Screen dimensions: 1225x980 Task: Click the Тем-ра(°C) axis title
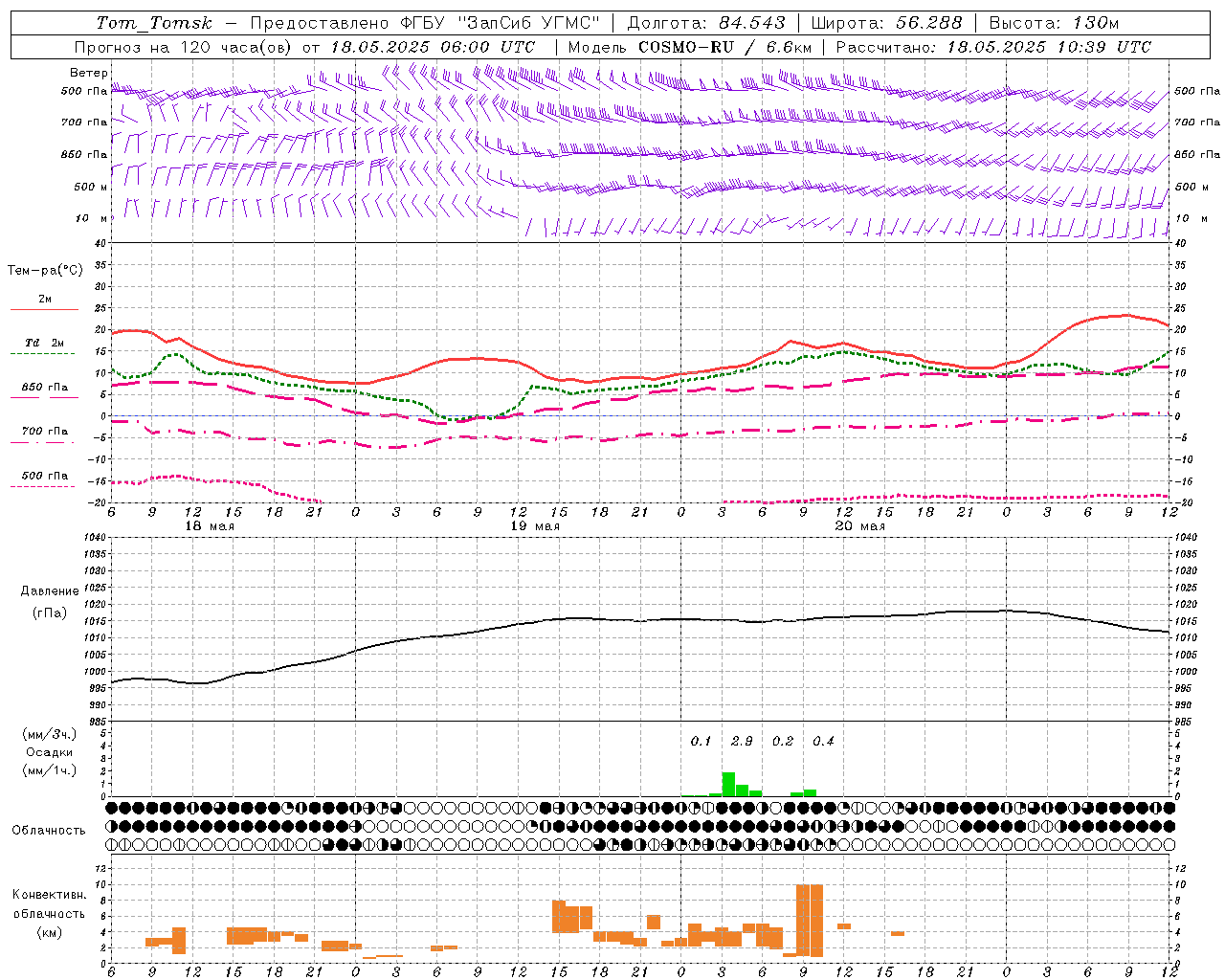45,271
